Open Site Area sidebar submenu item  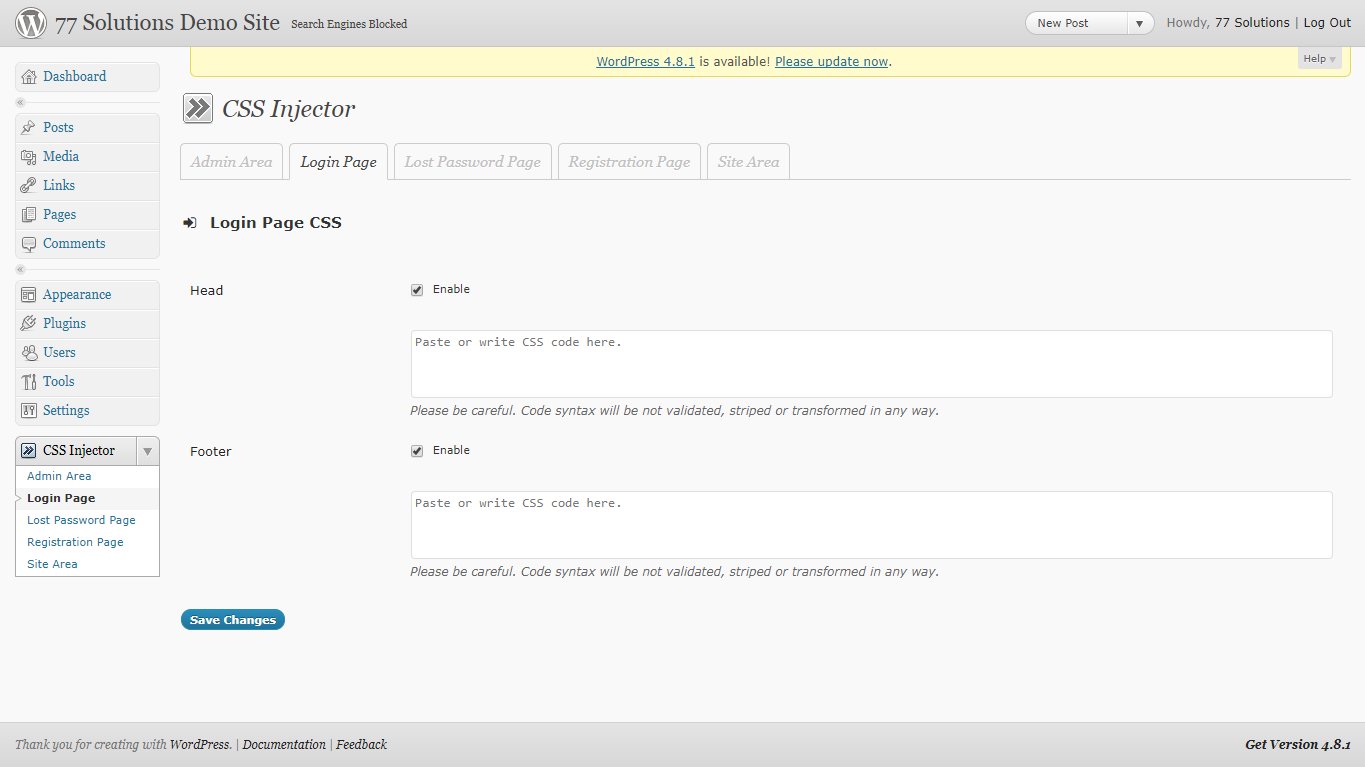52,564
